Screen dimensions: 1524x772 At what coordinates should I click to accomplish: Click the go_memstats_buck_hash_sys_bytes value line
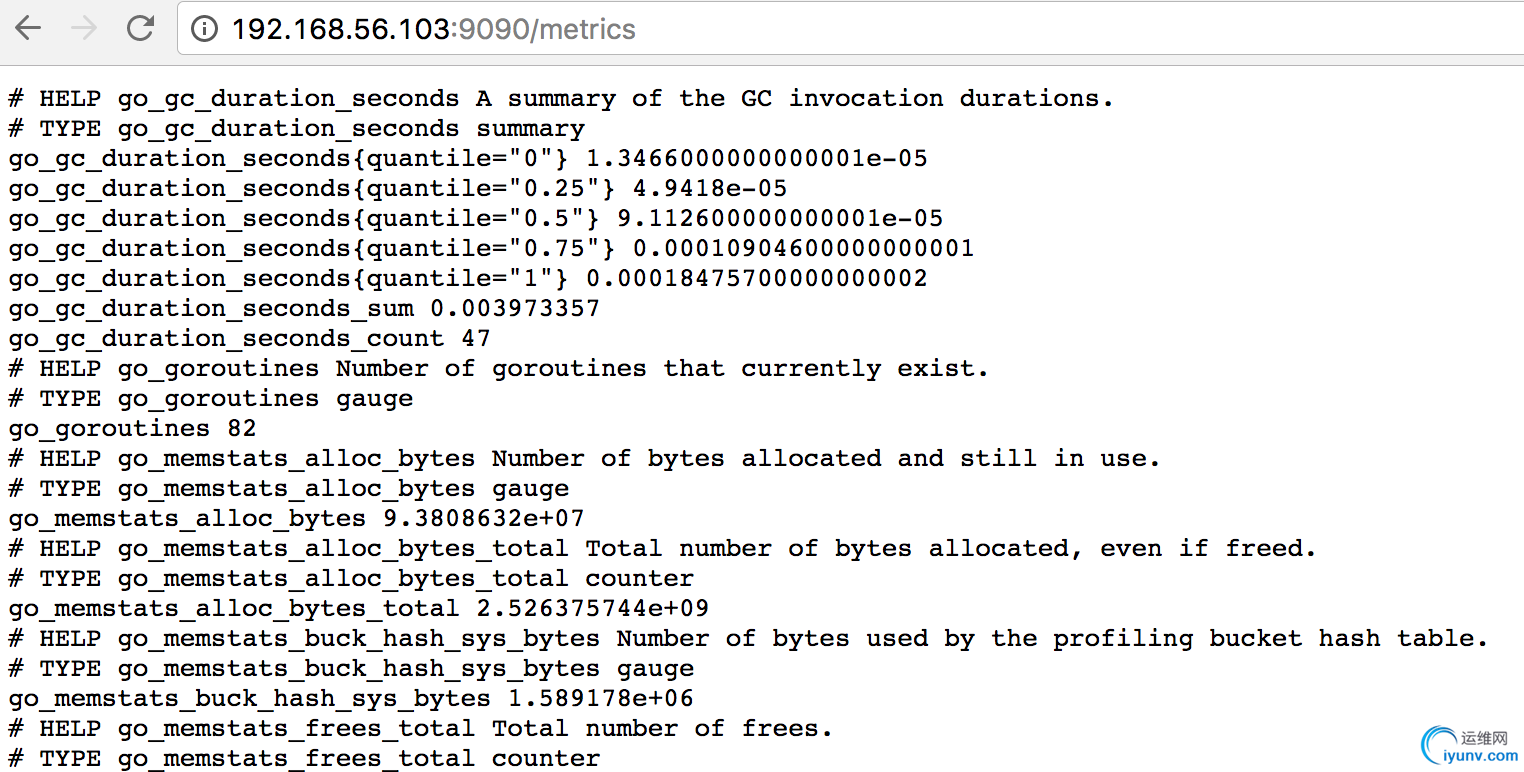[x=351, y=699]
